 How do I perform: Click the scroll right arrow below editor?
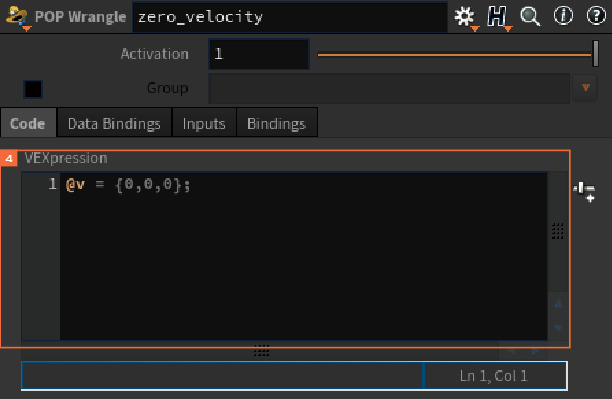coord(536,351)
